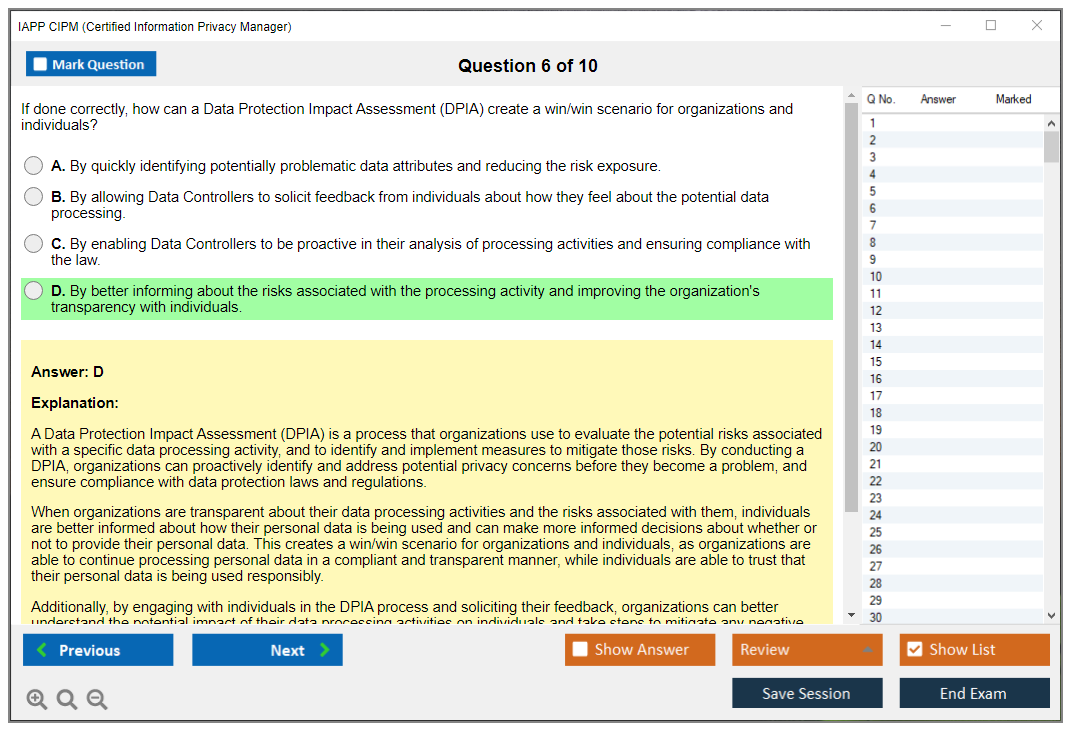Select question 10 in the question list

click(x=876, y=277)
